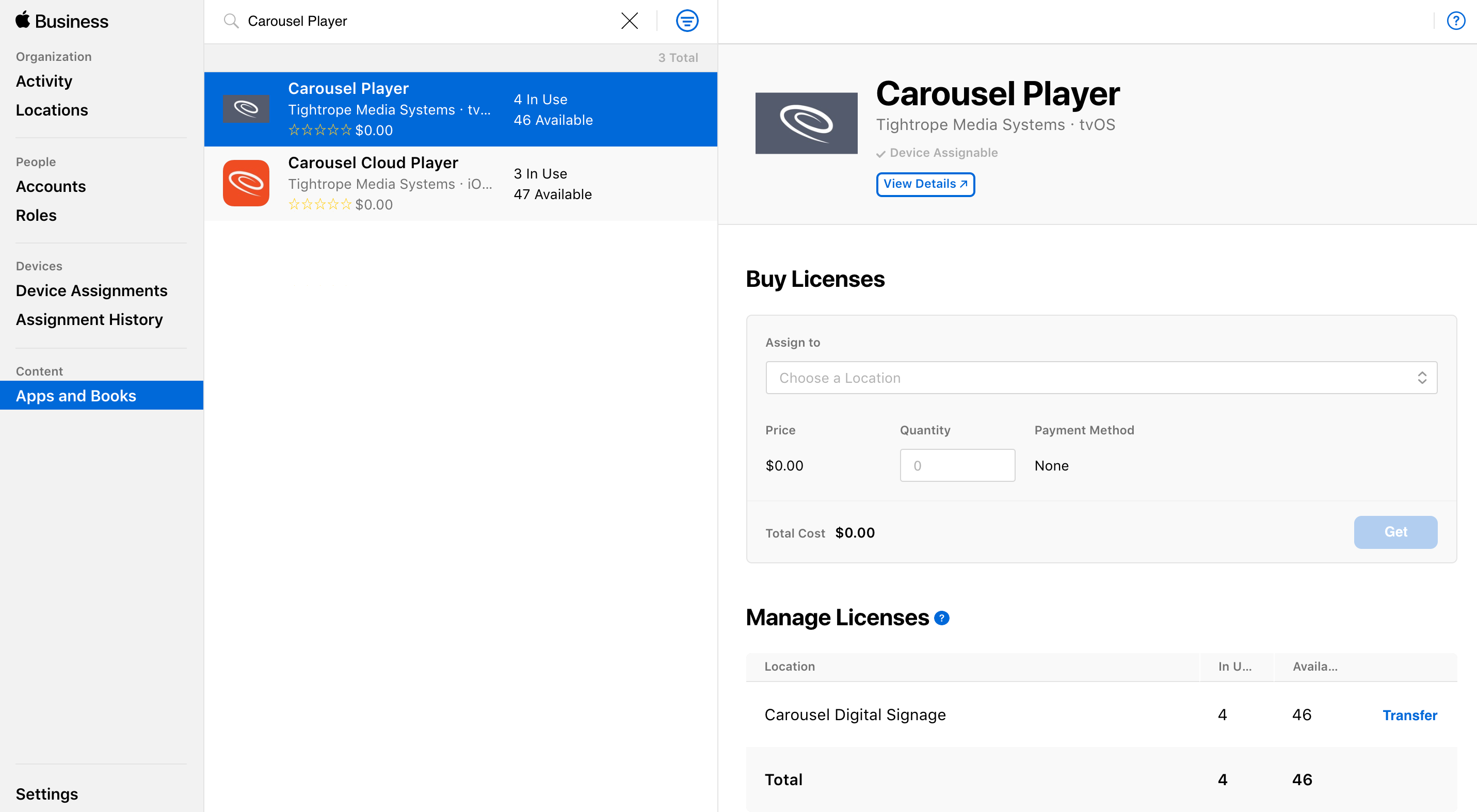1477x812 pixels.
Task: Open the filter icon next to search
Action: tap(687, 21)
